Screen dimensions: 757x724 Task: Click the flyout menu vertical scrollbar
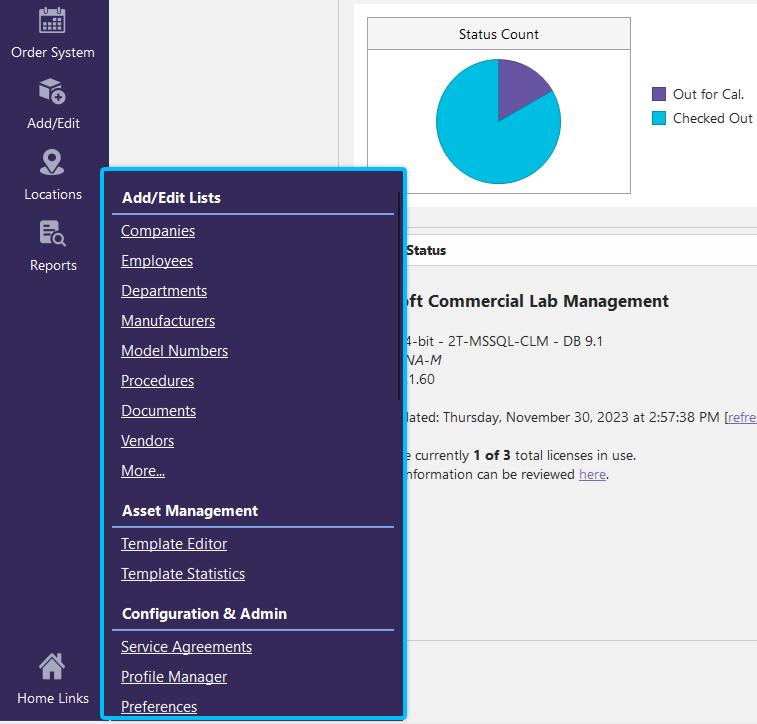click(399, 300)
